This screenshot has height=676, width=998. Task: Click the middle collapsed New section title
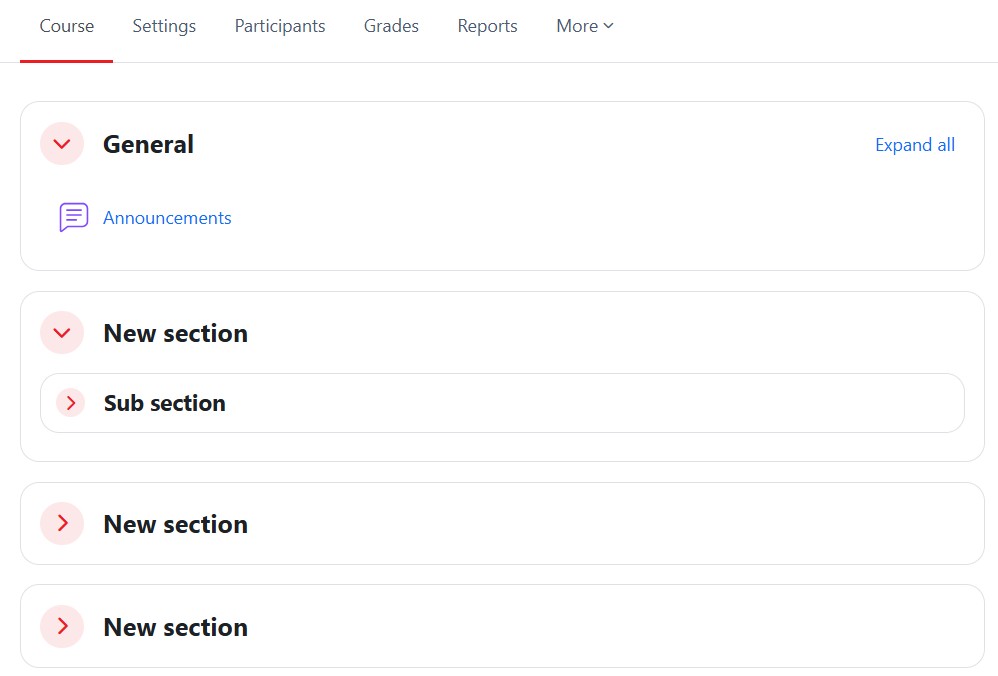tap(175, 524)
